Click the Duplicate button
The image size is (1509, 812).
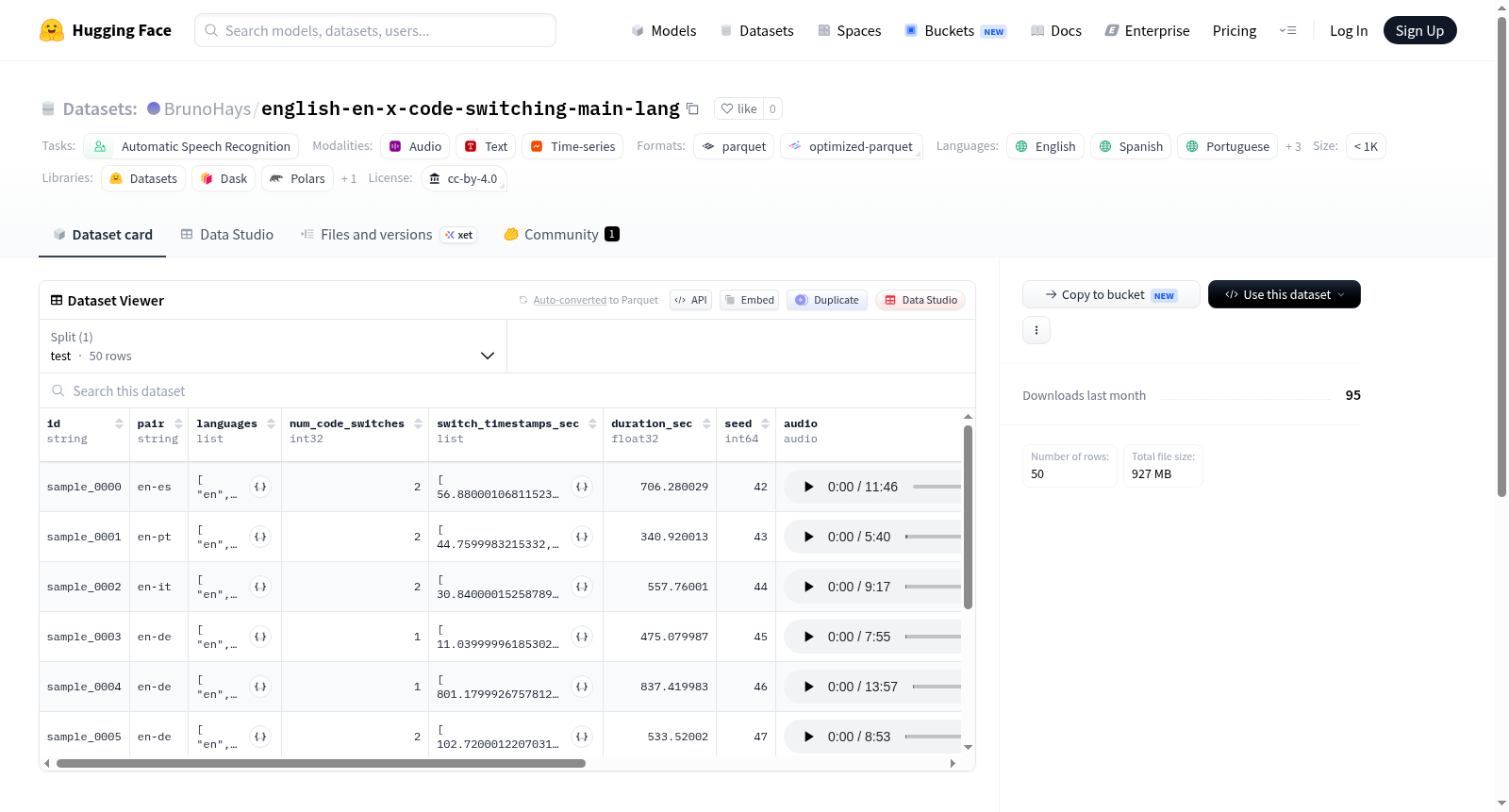pyautogui.click(x=827, y=300)
